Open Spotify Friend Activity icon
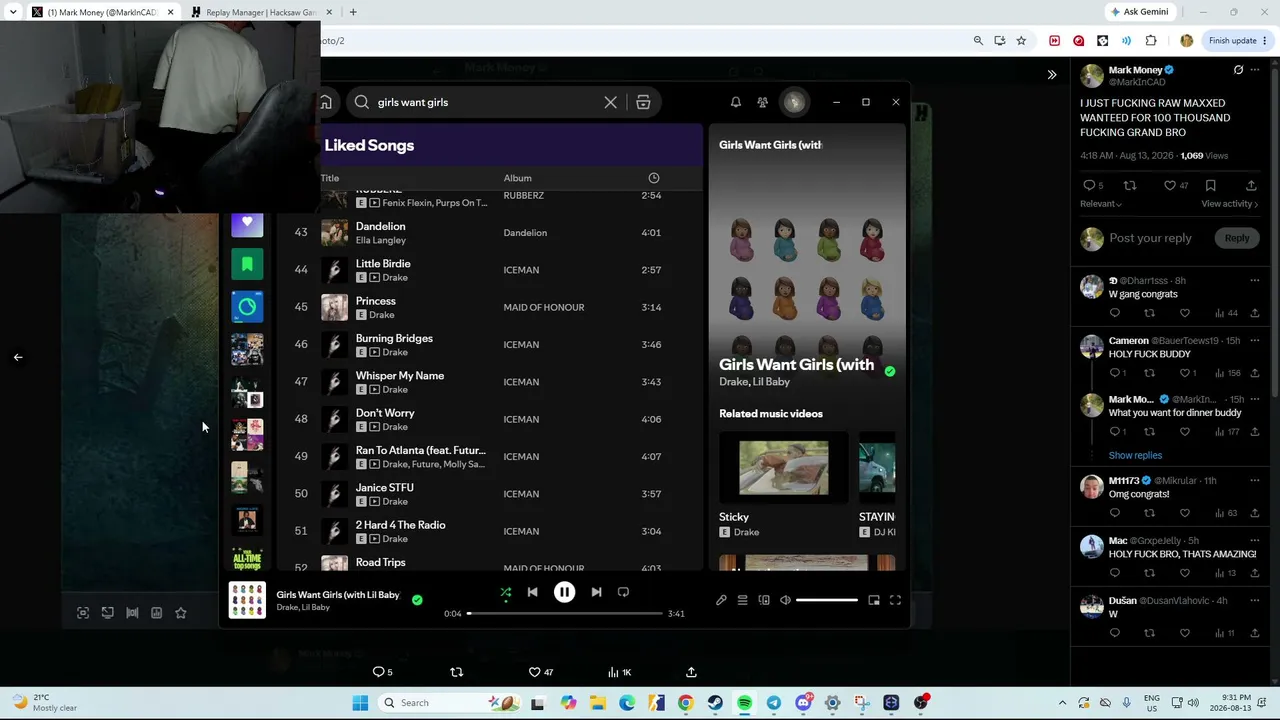Image resolution: width=1280 pixels, height=720 pixels. click(762, 102)
